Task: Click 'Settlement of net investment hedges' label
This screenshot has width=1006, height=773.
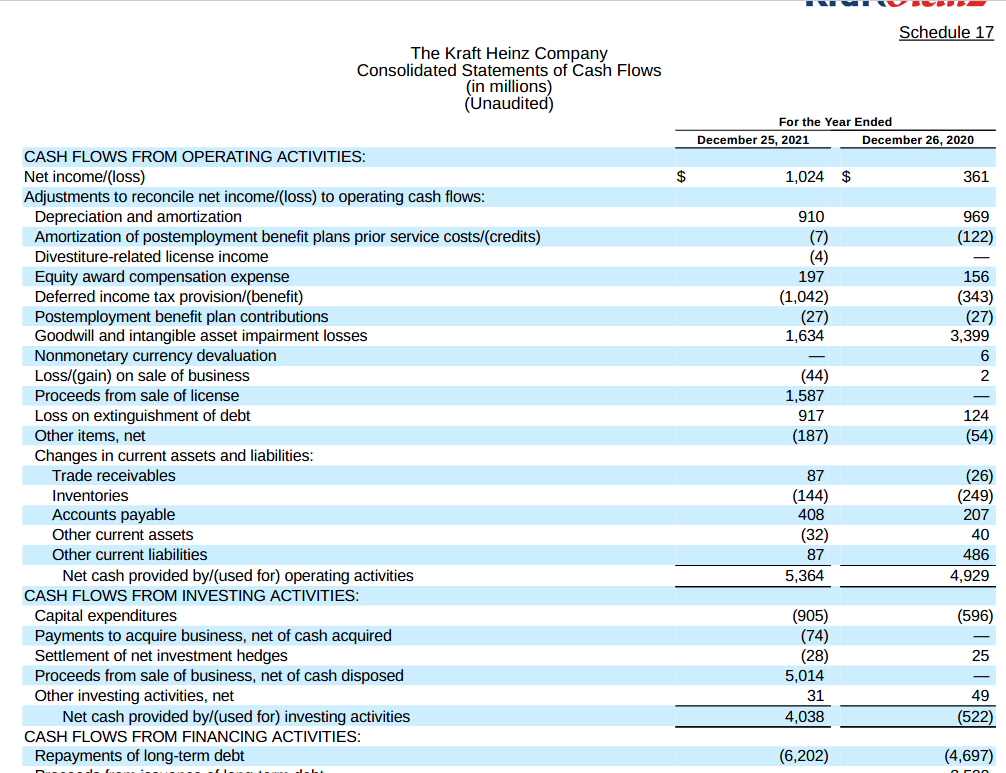Action: click(x=161, y=655)
